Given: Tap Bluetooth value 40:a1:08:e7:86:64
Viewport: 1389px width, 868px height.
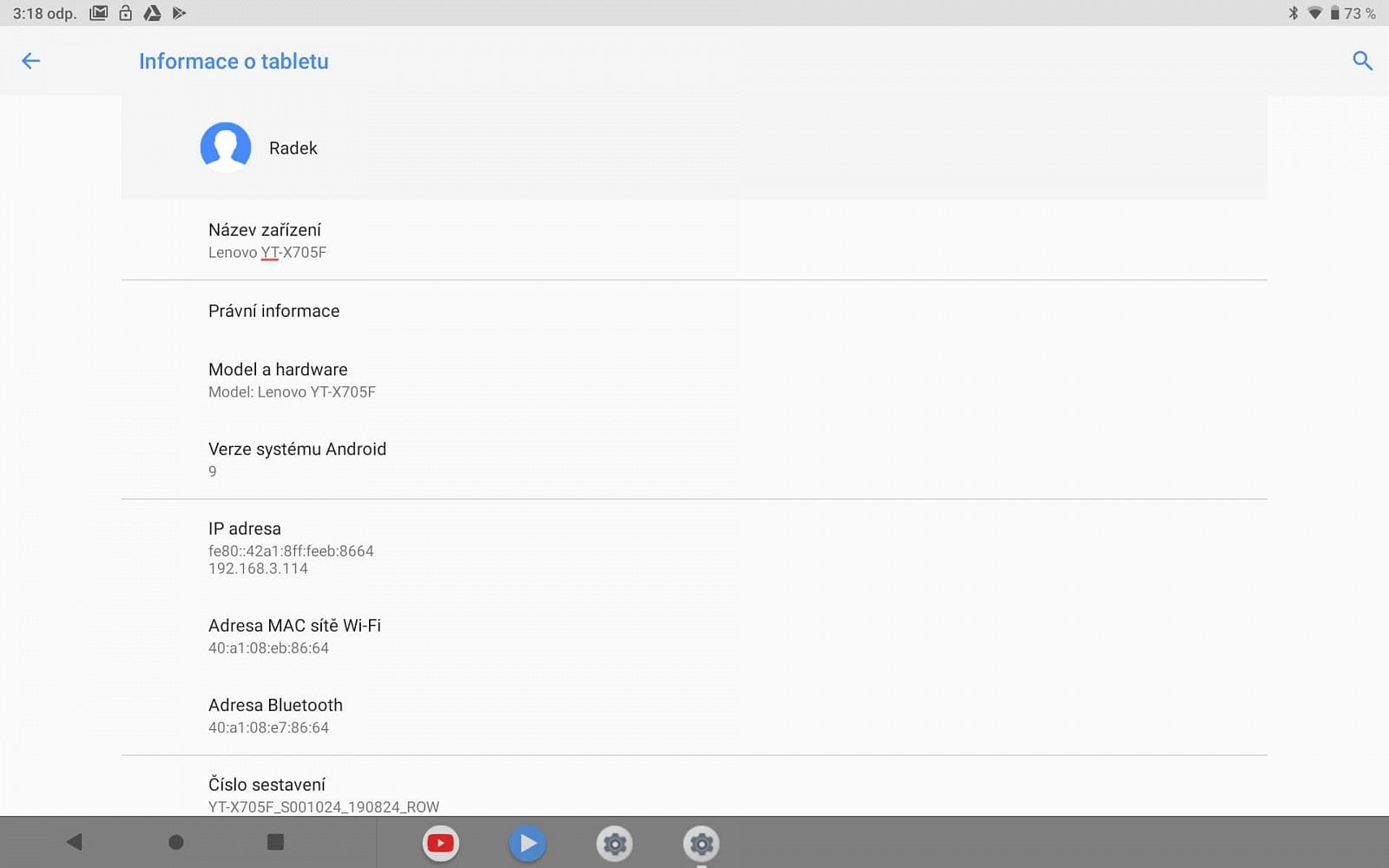Looking at the screenshot, I should tap(268, 727).
